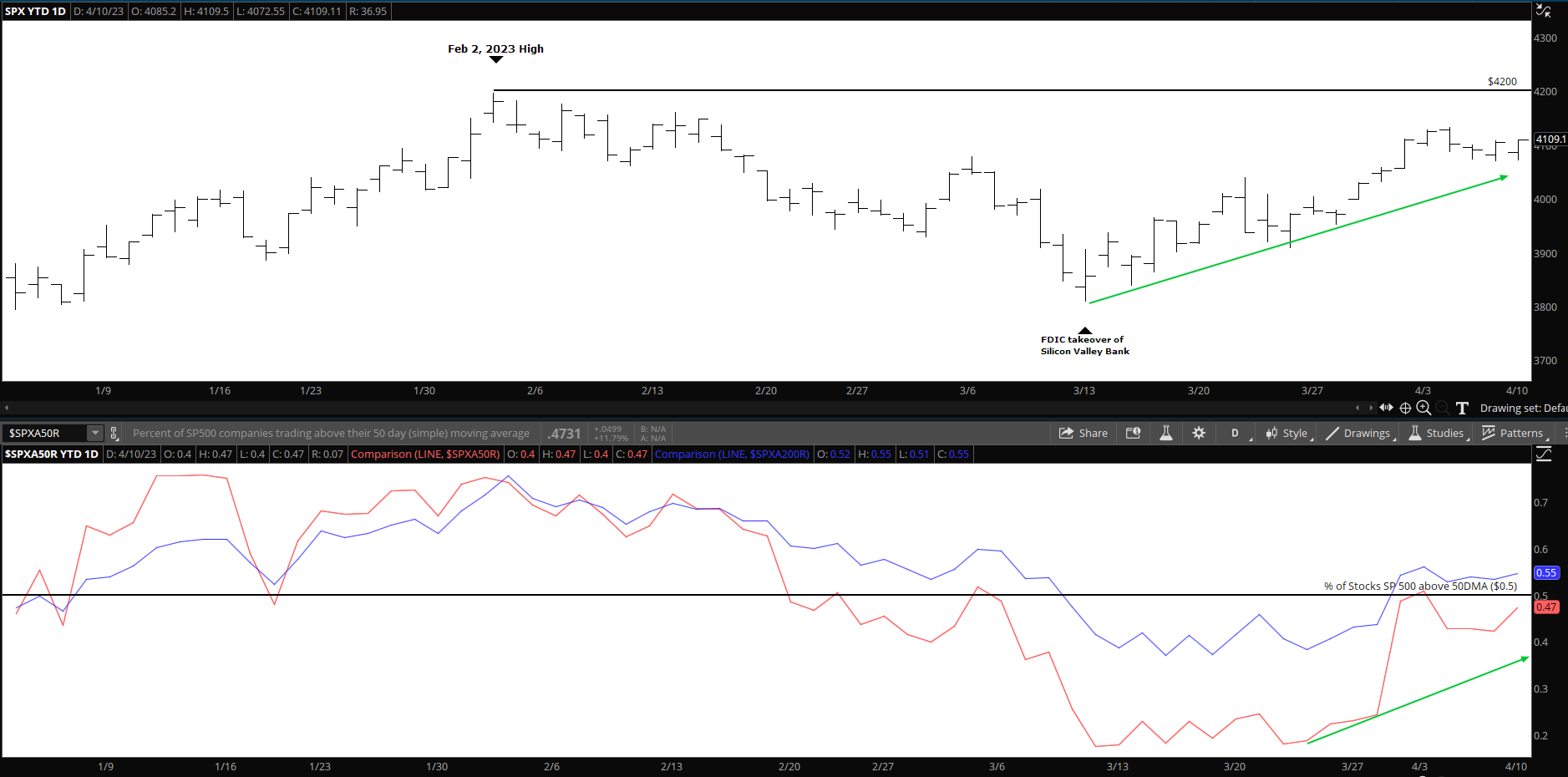Click the 2/6 date on lower chart axis
The height and width of the screenshot is (777, 1568).
point(551,766)
